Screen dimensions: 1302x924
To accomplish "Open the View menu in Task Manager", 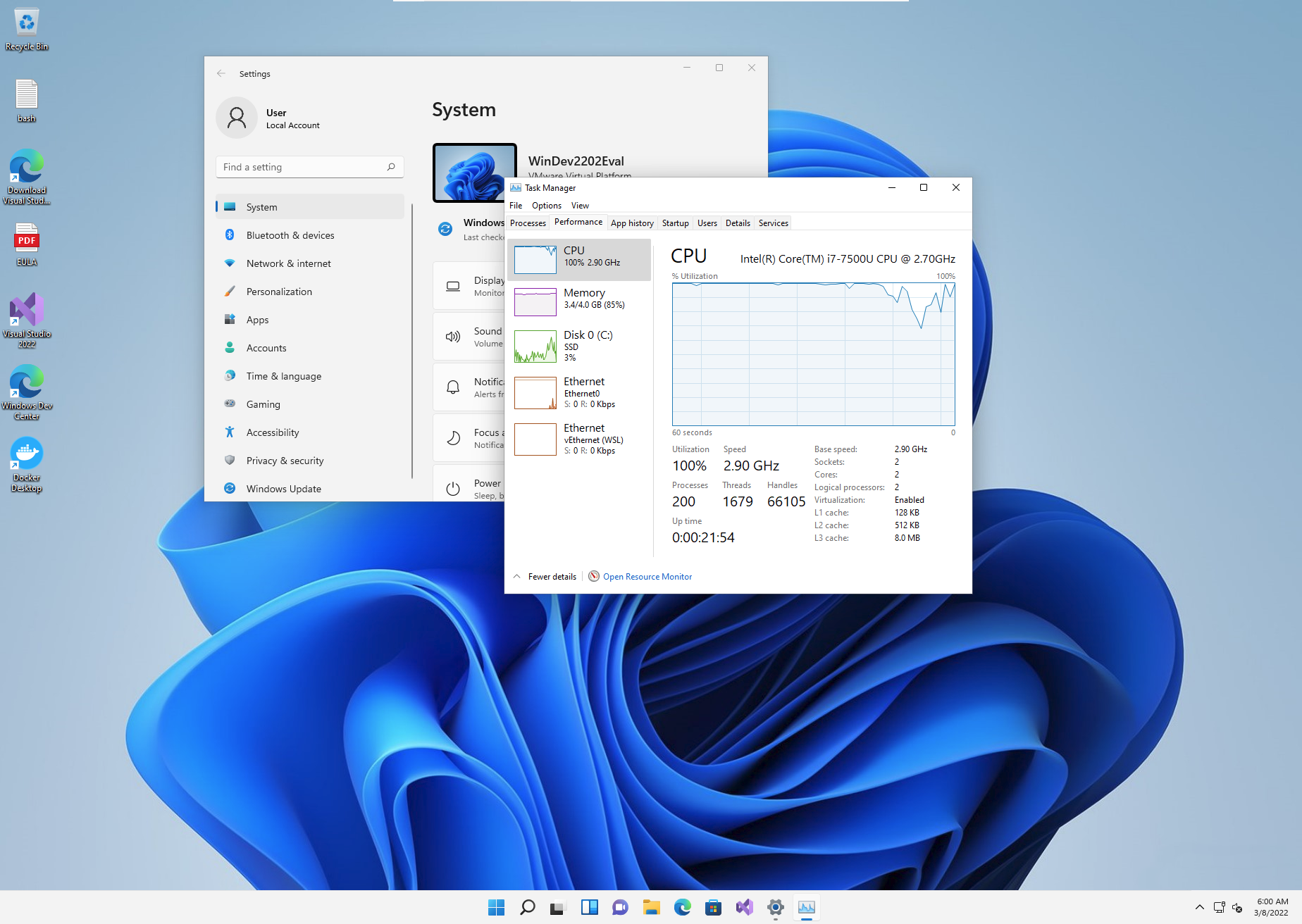I will click(x=580, y=206).
